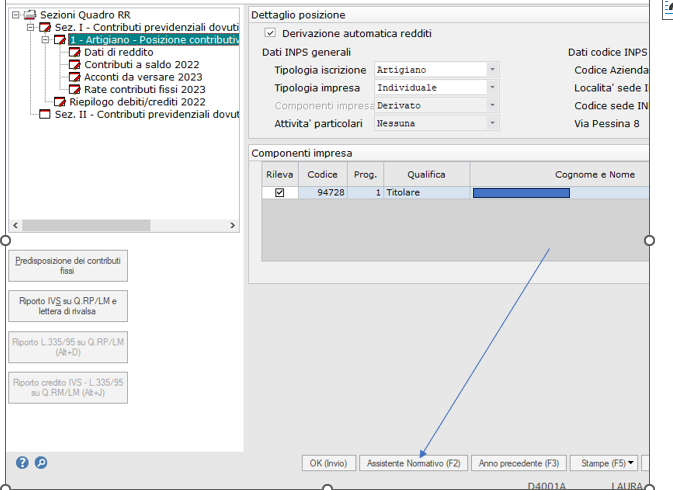Click the Rate contributi fissi 2023 icon
673x490 pixels.
(75, 90)
